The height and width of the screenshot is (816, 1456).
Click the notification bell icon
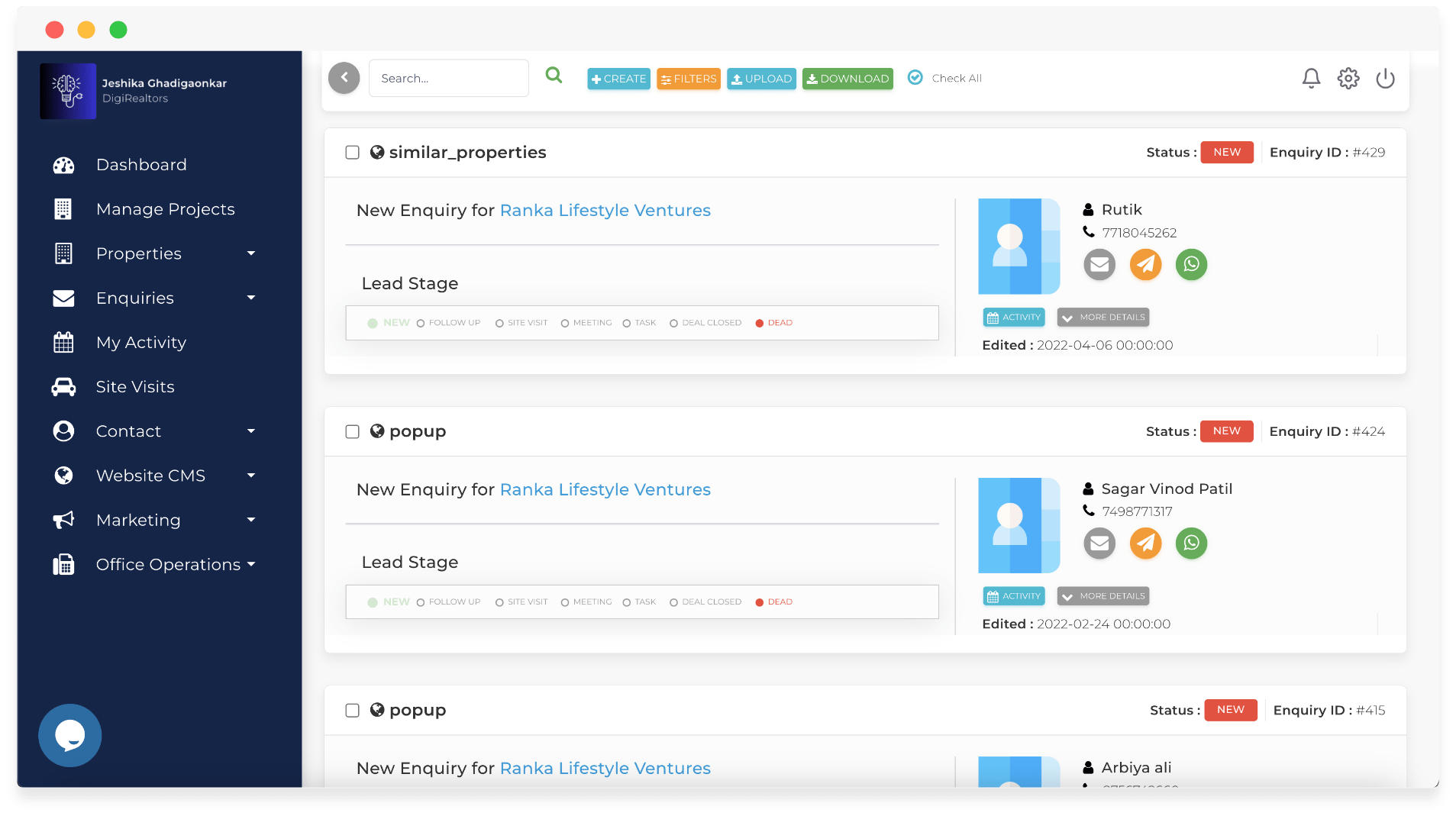click(1311, 79)
